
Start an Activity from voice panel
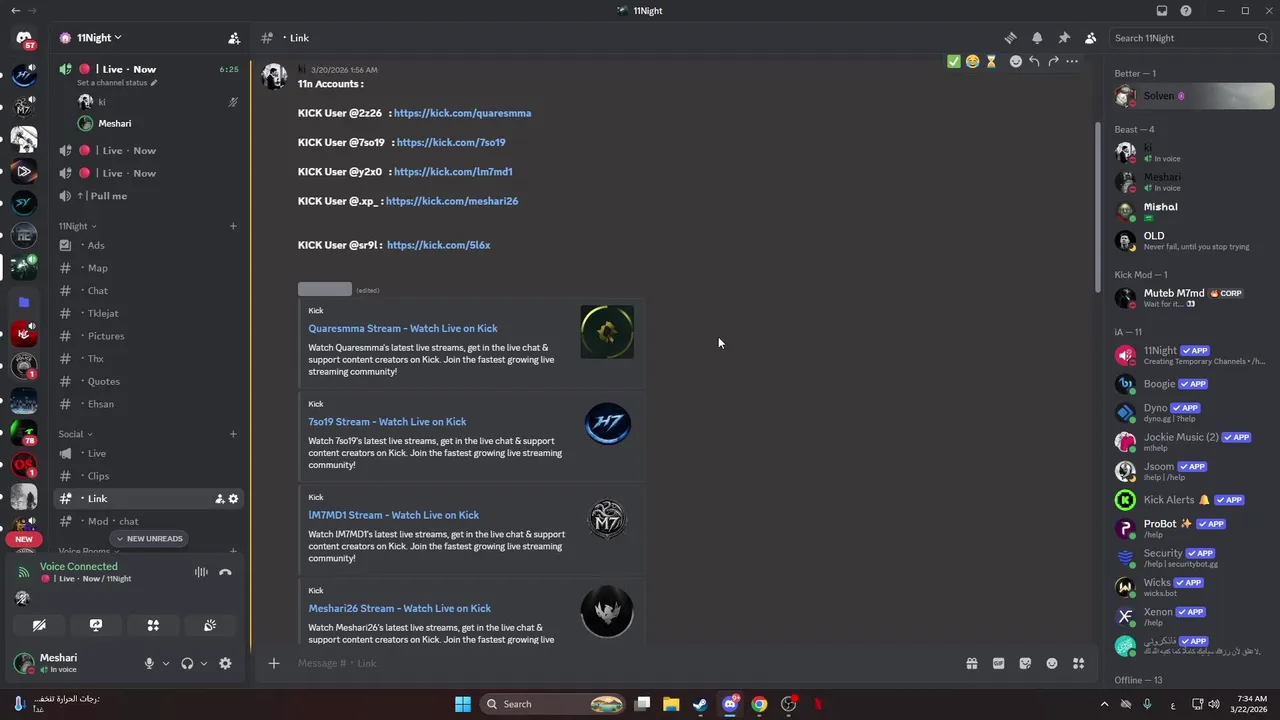153,625
